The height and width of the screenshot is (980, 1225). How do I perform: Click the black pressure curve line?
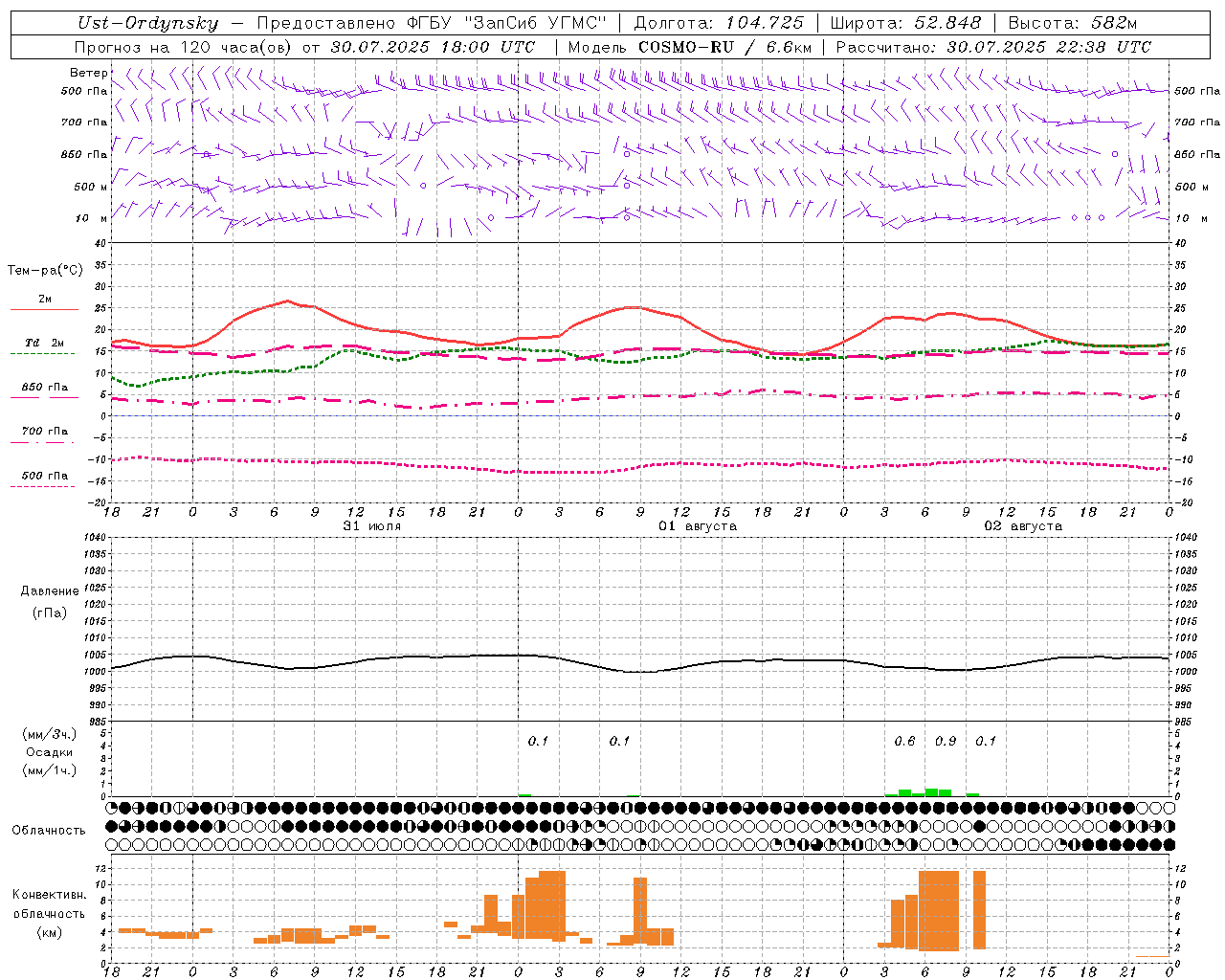(x=640, y=671)
